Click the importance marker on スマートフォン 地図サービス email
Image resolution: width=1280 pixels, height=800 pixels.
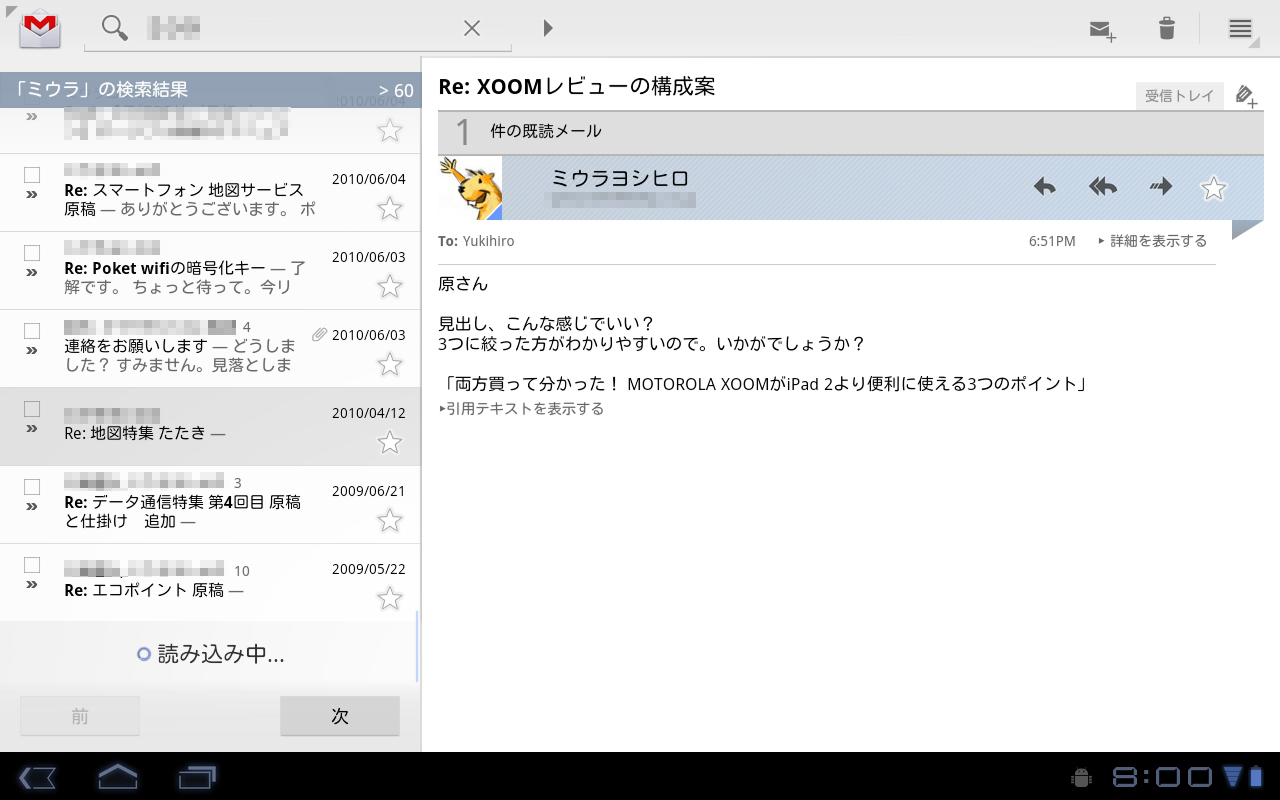pos(32,194)
